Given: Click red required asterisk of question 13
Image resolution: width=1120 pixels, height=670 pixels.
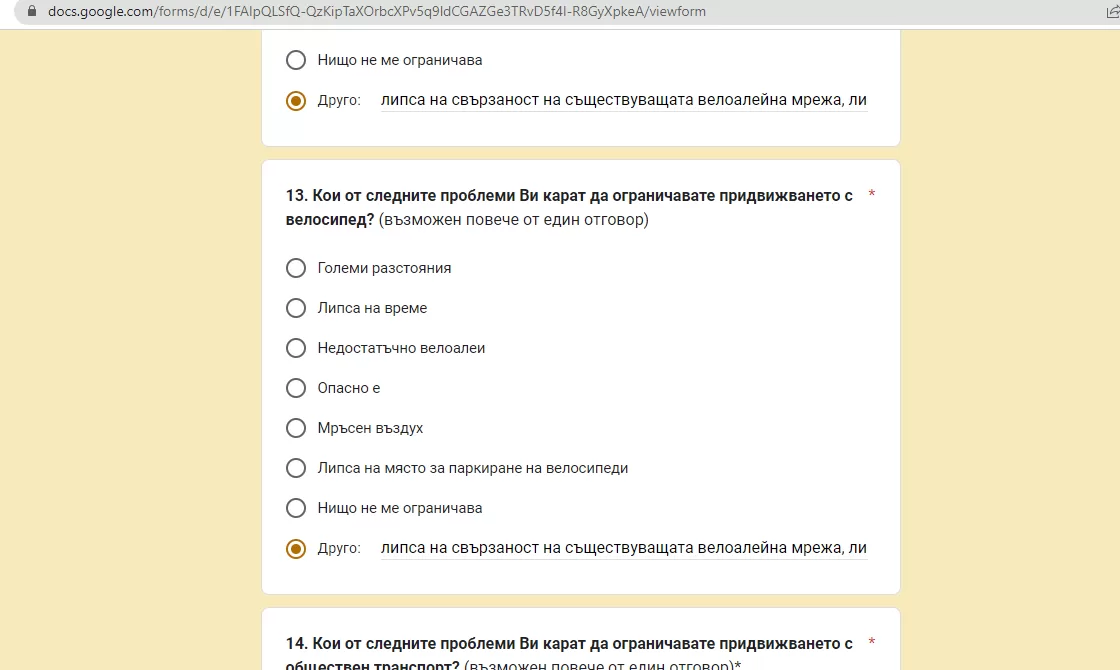Looking at the screenshot, I should point(871,195).
